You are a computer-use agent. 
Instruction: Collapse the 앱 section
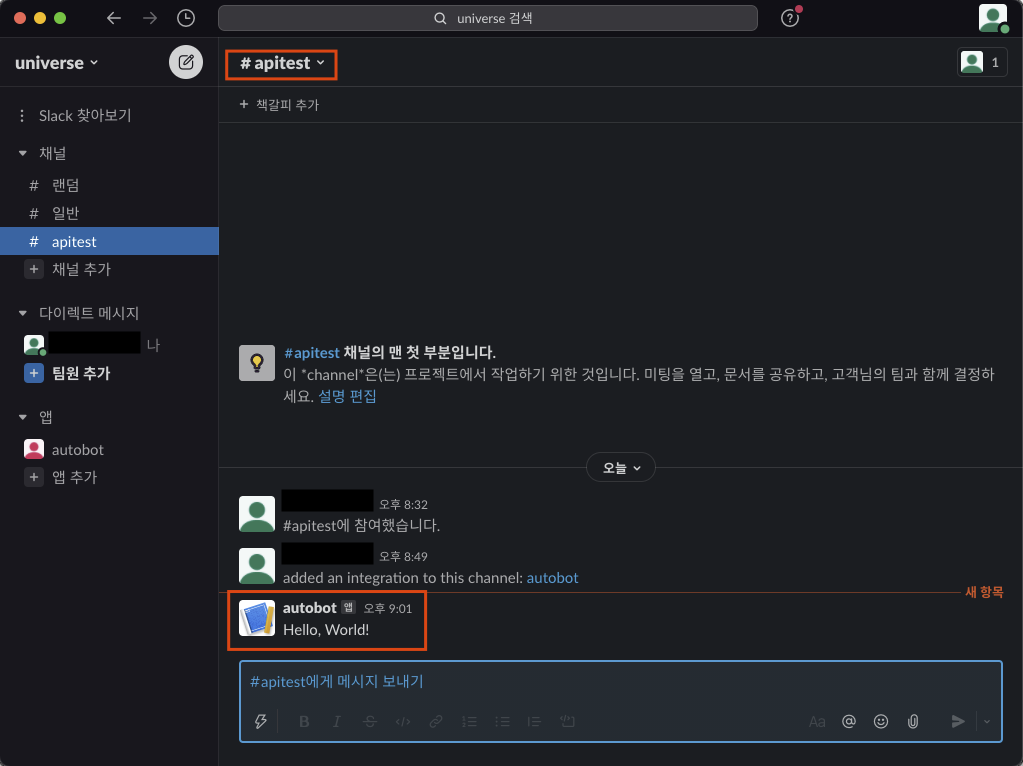click(23, 417)
